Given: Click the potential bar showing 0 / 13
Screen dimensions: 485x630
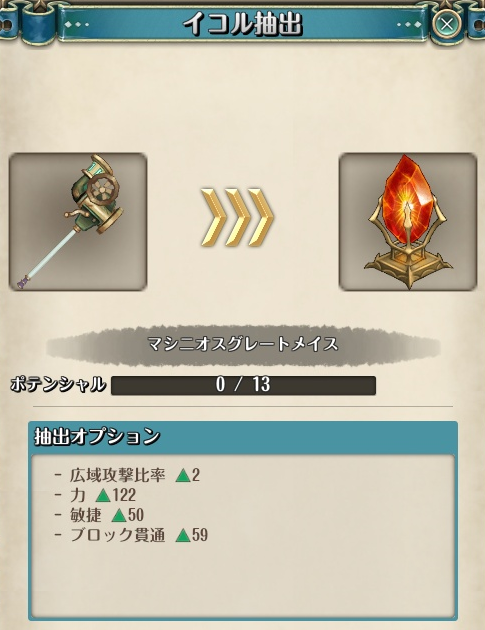Looking at the screenshot, I should click(244, 385).
